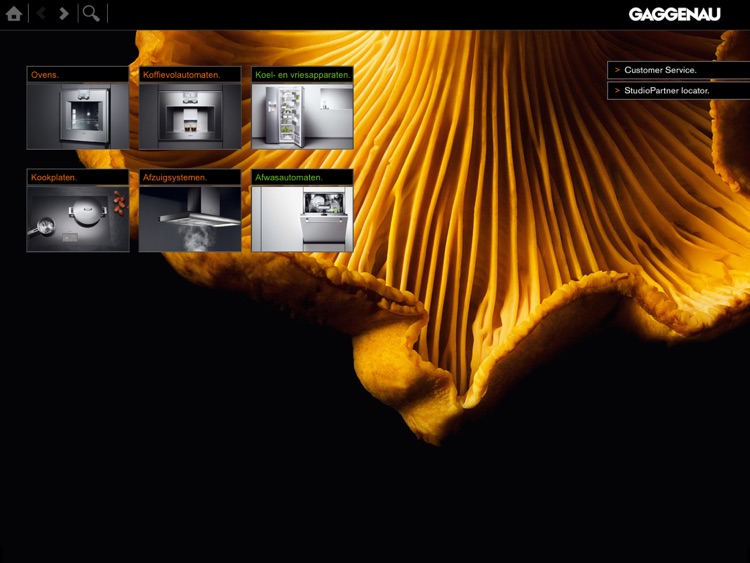Select the Koffievolautomaten. category title
Screen dimensions: 750x563
[x=181, y=75]
